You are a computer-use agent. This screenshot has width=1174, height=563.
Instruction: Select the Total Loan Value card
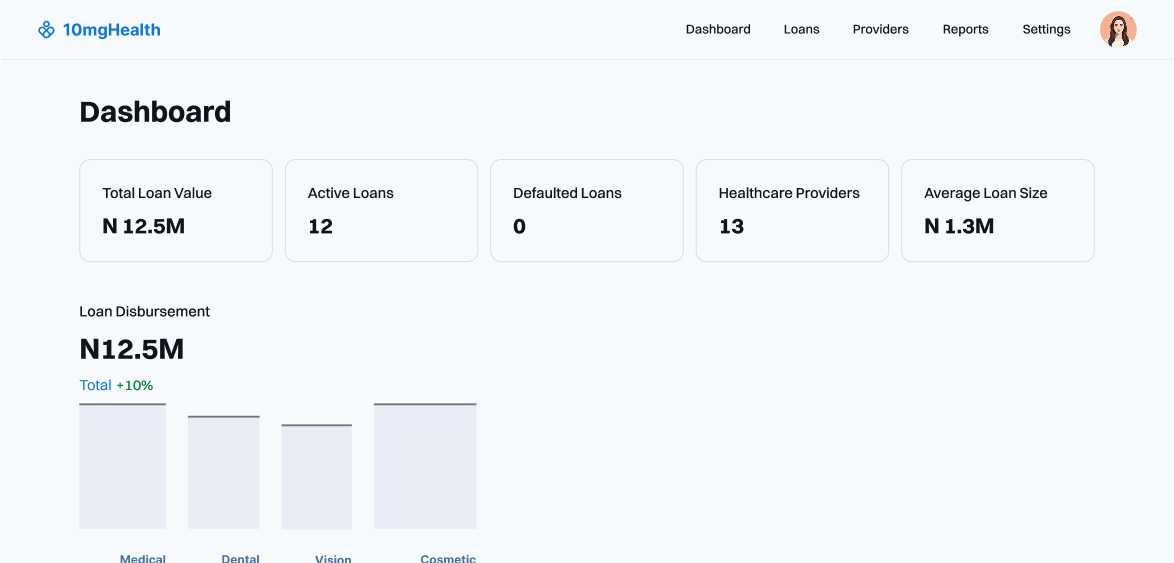pos(176,210)
